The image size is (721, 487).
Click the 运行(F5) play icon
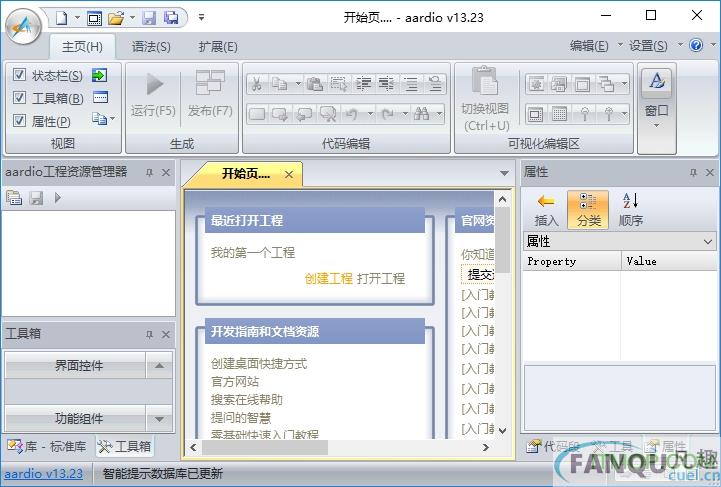coord(154,84)
